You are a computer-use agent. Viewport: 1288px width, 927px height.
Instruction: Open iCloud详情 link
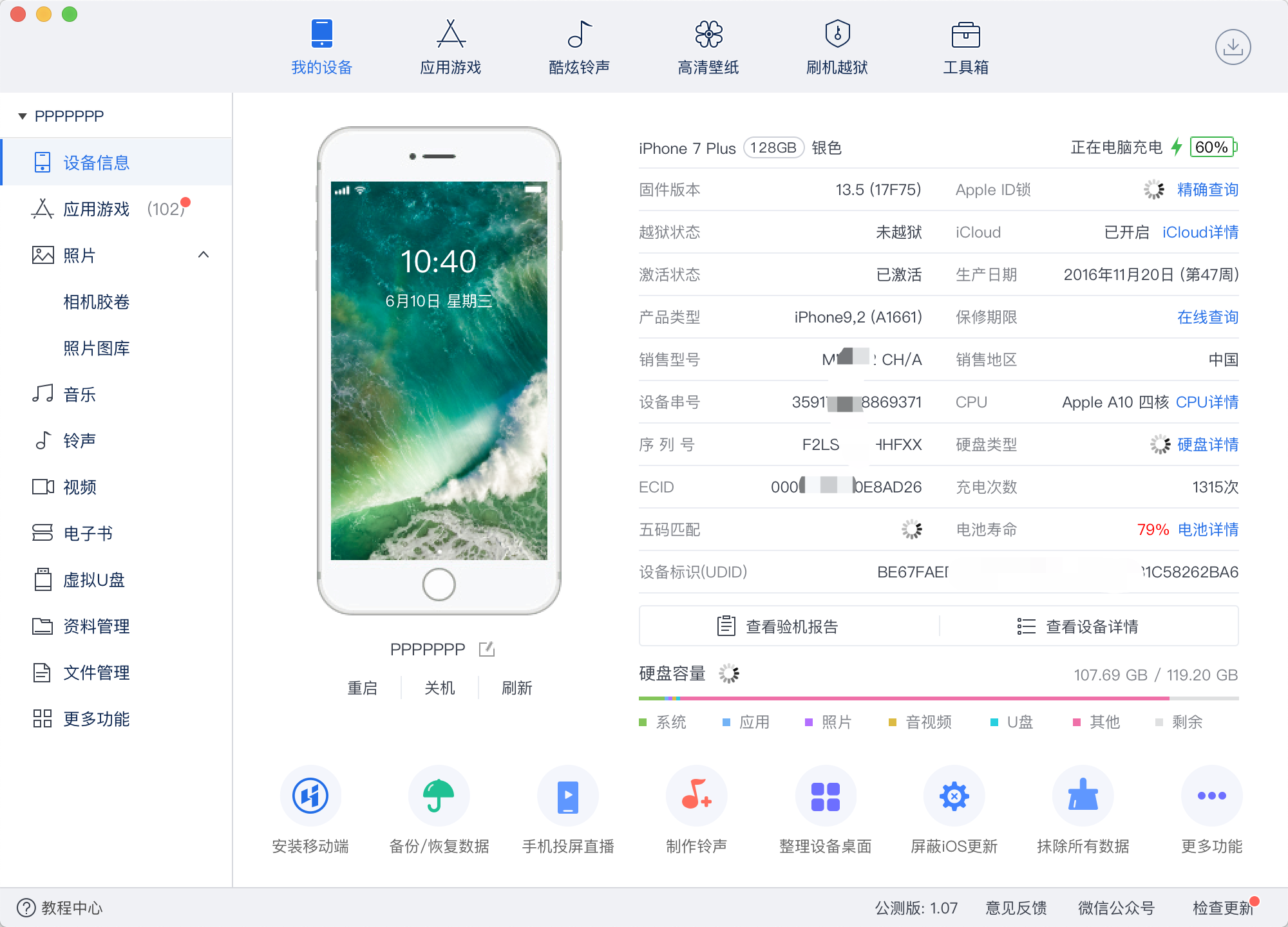pyautogui.click(x=1200, y=232)
